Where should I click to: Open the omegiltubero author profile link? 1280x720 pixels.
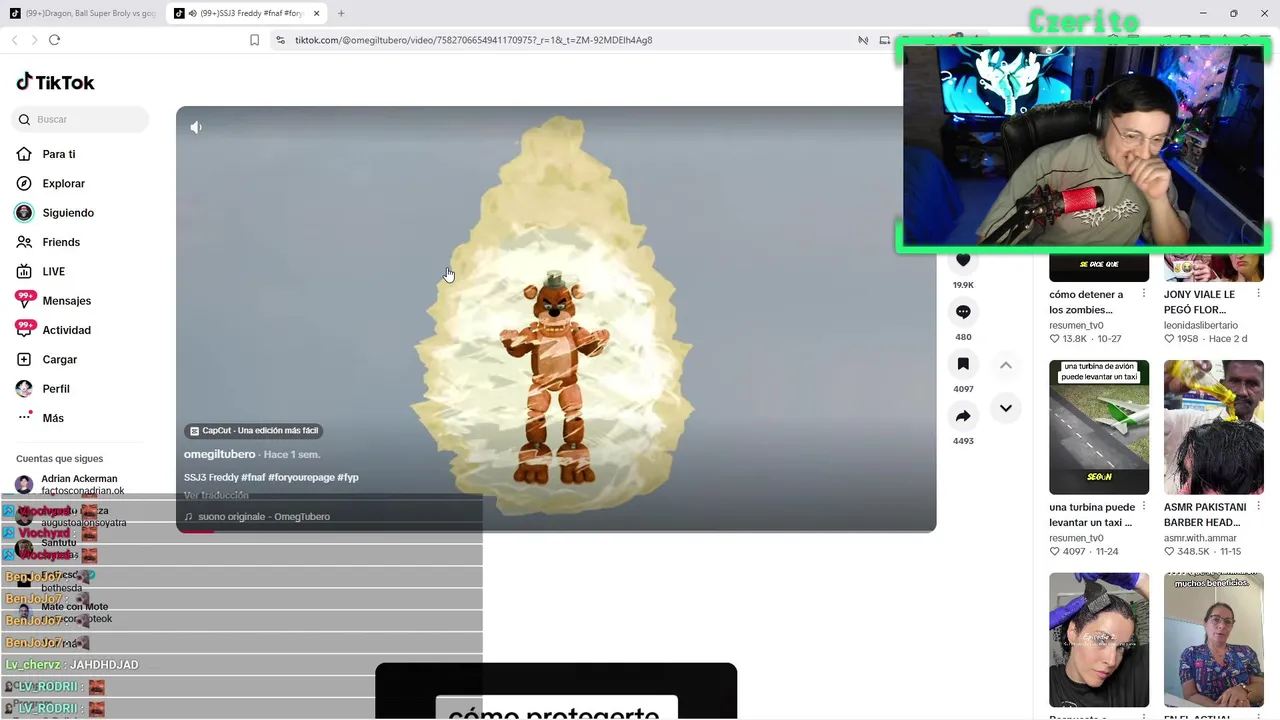(219, 454)
